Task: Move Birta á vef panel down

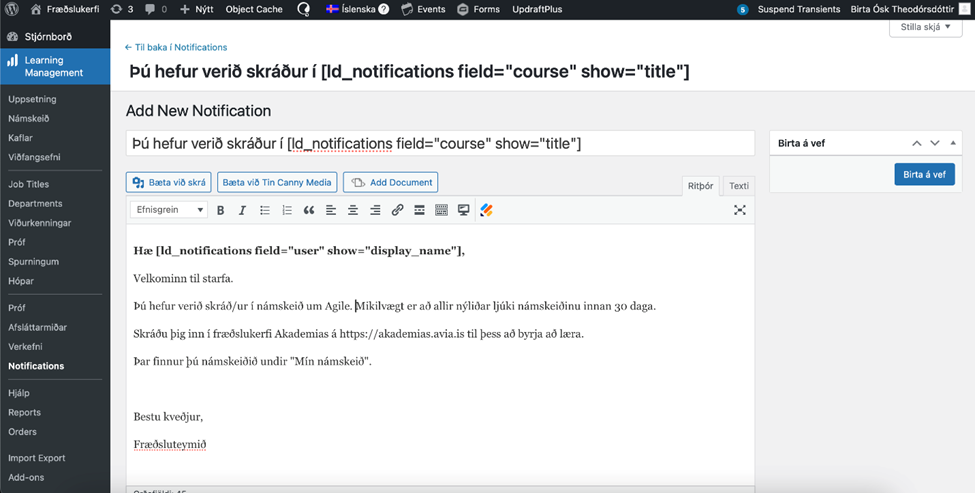Action: [x=935, y=143]
